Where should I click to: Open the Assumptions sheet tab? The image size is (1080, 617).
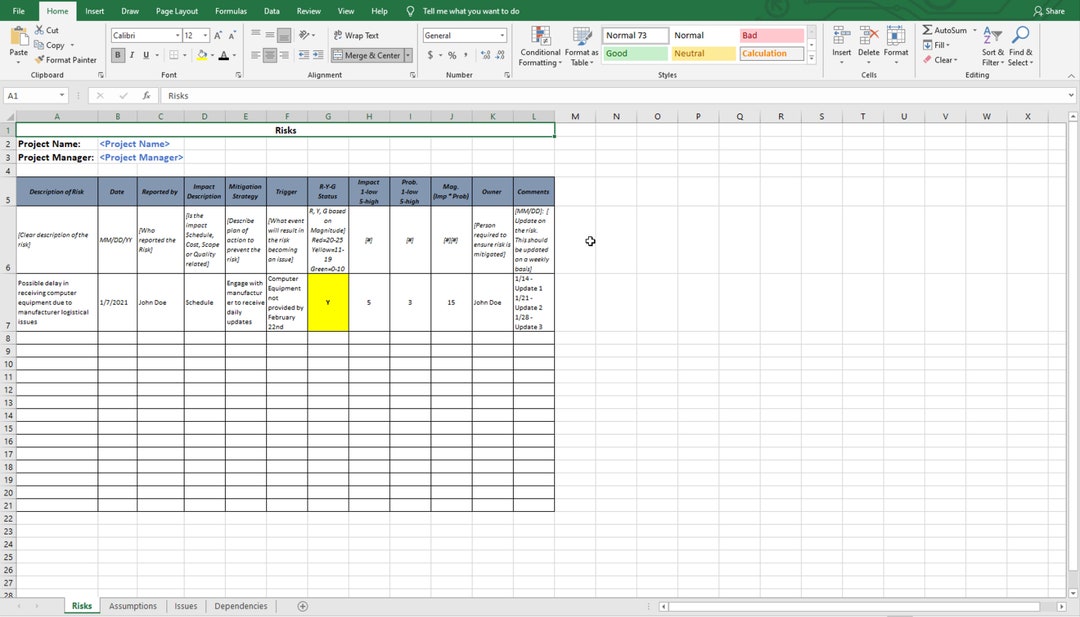pos(132,605)
